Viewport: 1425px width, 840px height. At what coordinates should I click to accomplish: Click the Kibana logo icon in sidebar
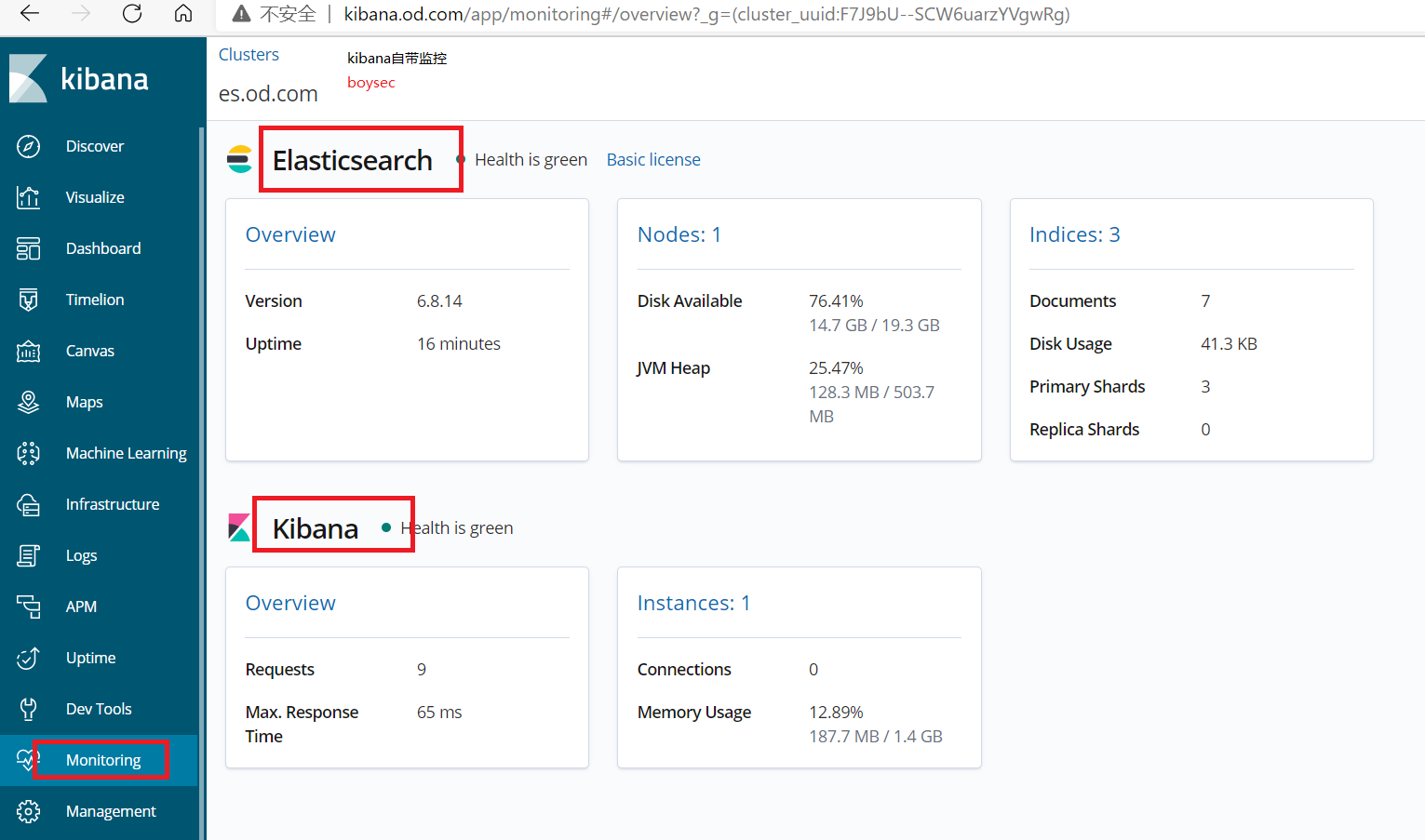(28, 78)
